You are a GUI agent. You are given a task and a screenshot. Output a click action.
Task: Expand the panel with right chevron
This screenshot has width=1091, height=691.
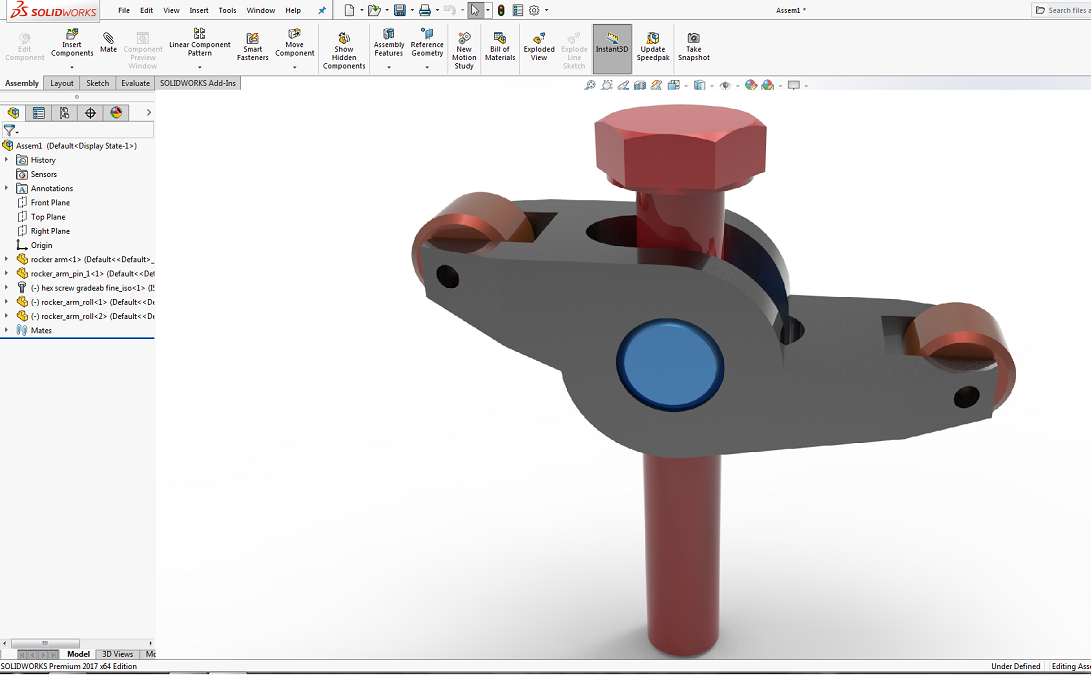point(148,113)
